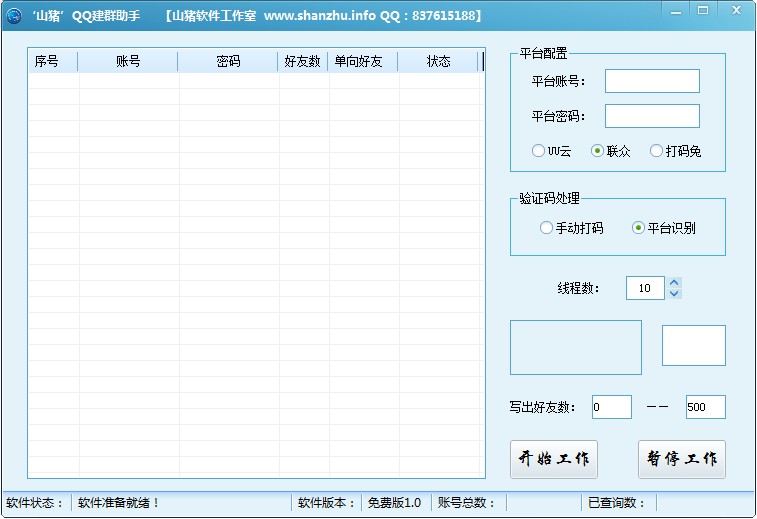Screen dimensions: 757x519
Task: Click the 线程数 label text
Action: pyautogui.click(x=578, y=289)
